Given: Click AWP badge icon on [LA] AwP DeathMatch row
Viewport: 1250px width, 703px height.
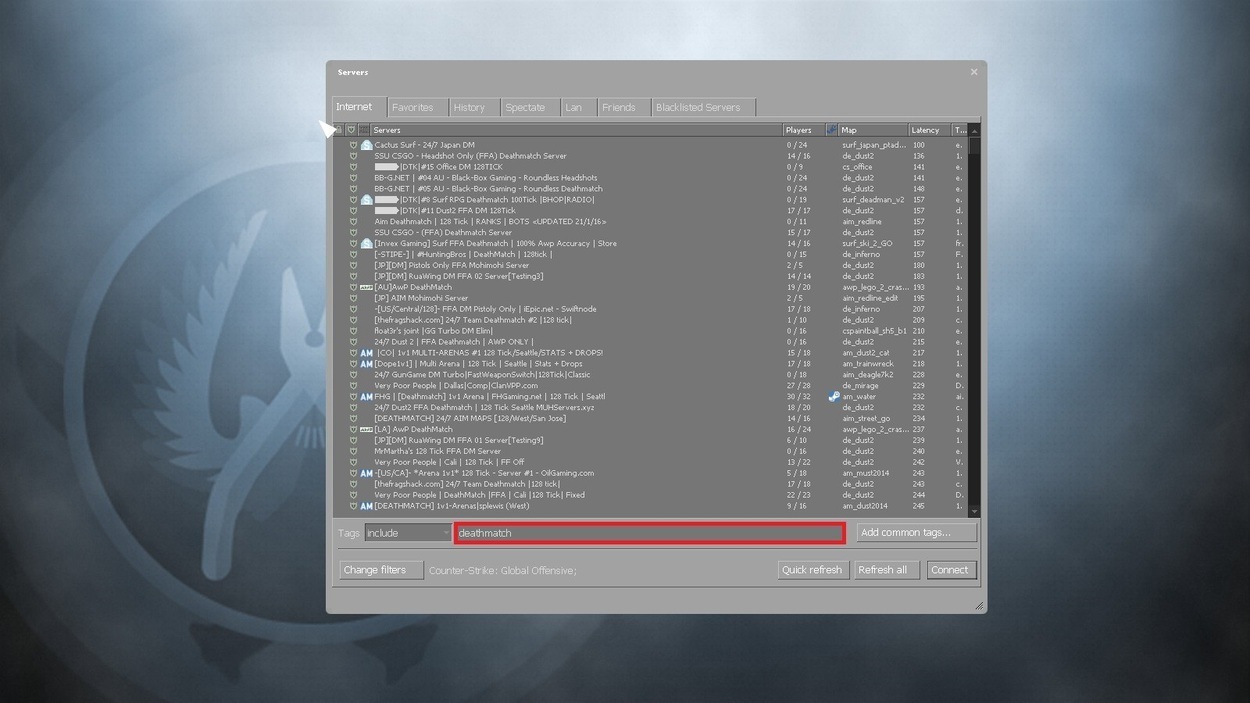Looking at the screenshot, I should (x=367, y=429).
